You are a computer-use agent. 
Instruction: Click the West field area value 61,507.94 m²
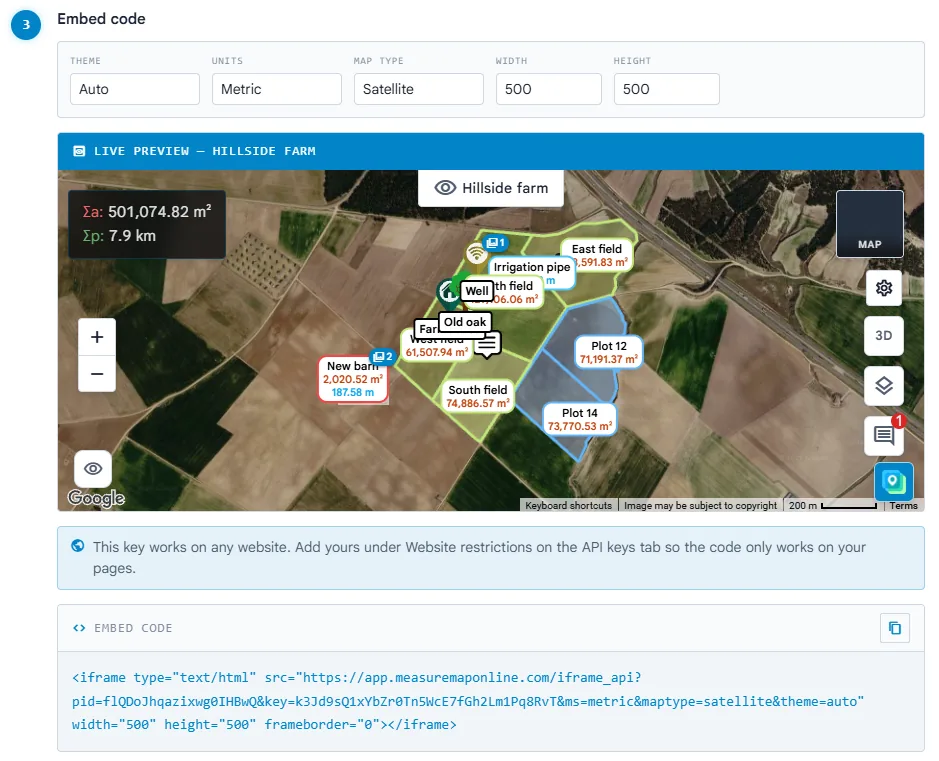tap(437, 352)
